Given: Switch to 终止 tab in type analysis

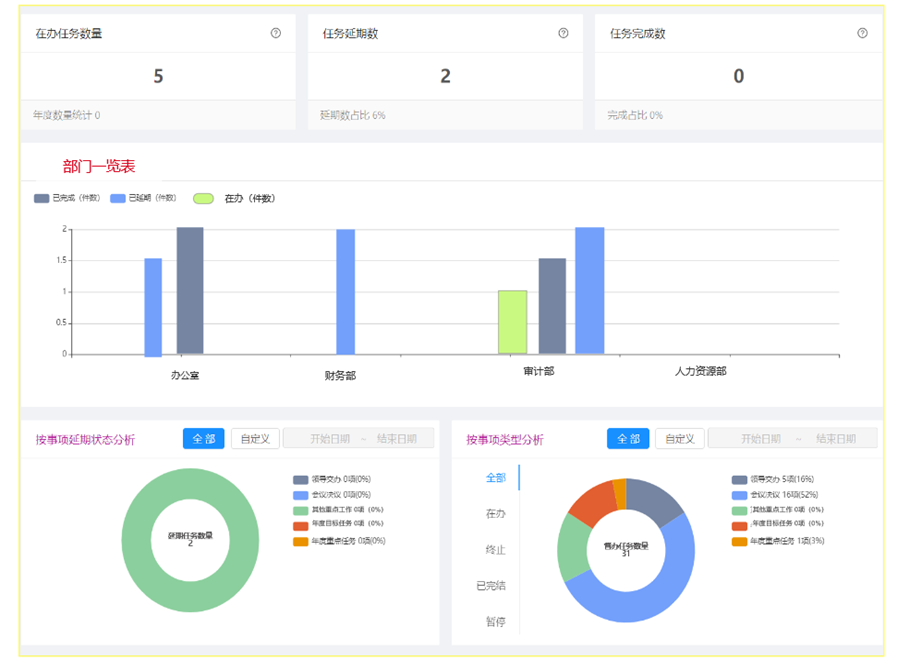Looking at the screenshot, I should (x=496, y=550).
